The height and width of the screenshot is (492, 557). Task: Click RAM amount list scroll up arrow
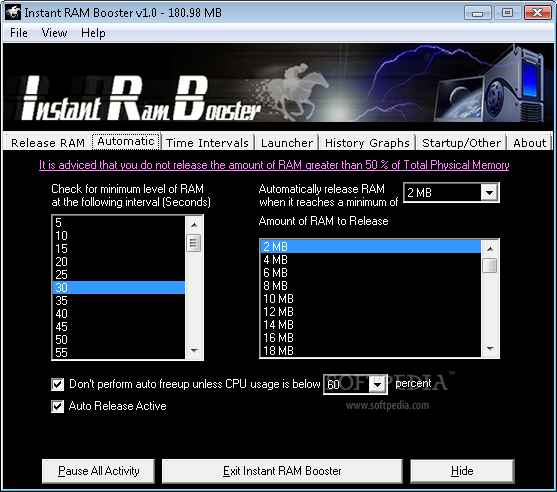click(490, 249)
